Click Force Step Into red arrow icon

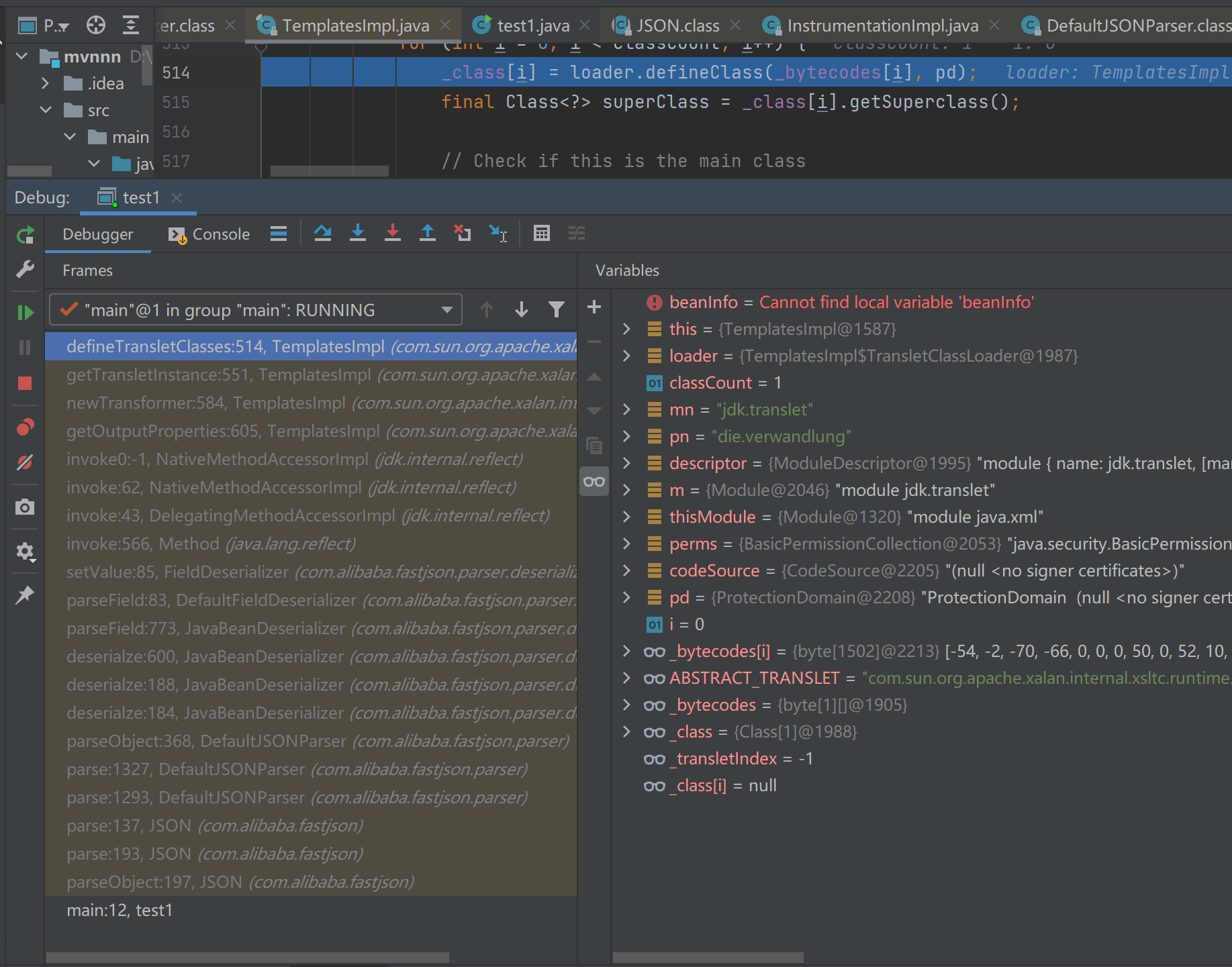point(393,234)
